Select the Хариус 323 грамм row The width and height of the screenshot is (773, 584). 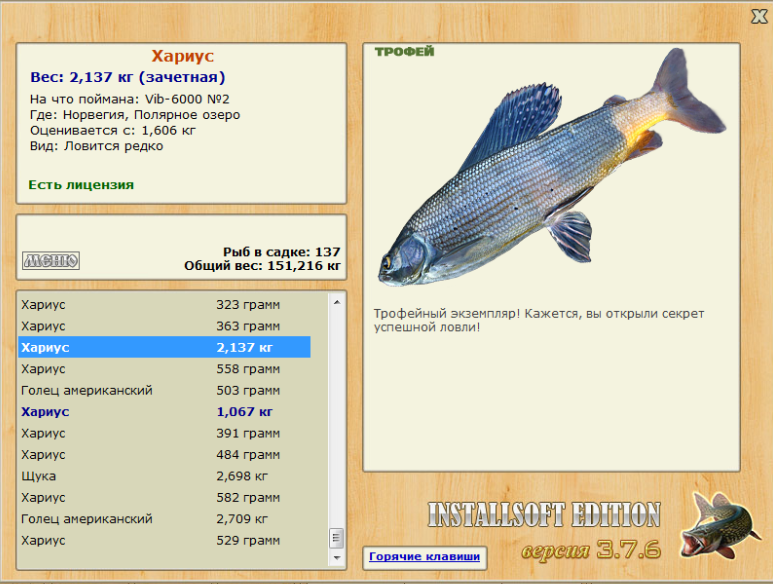point(165,305)
